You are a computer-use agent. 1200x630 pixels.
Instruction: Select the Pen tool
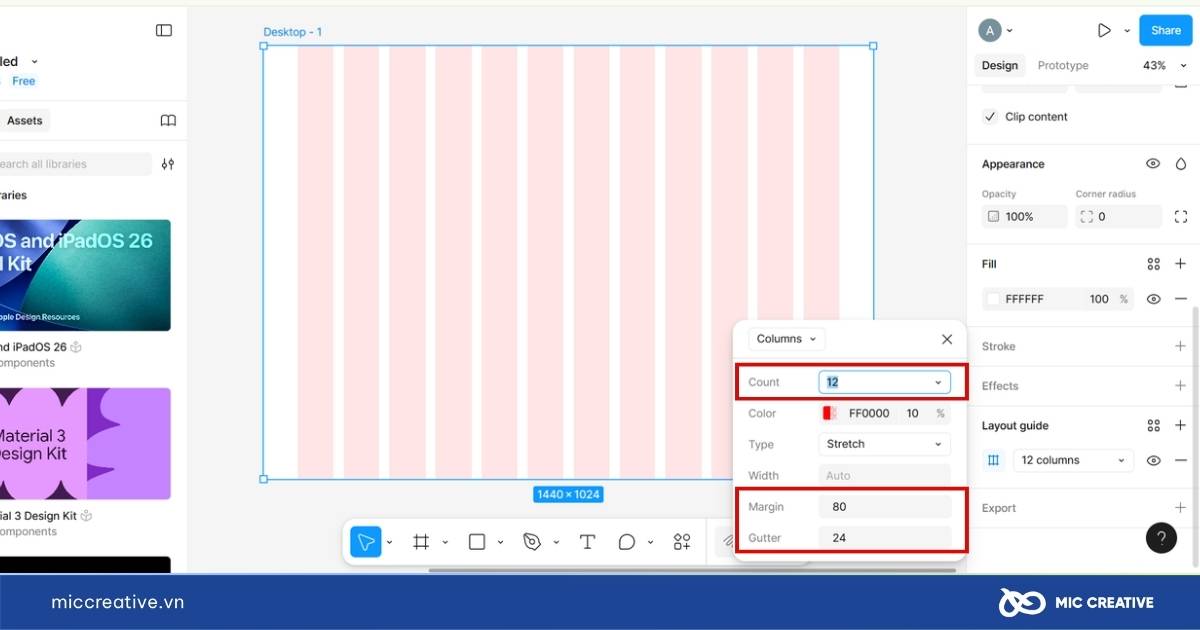coord(532,542)
